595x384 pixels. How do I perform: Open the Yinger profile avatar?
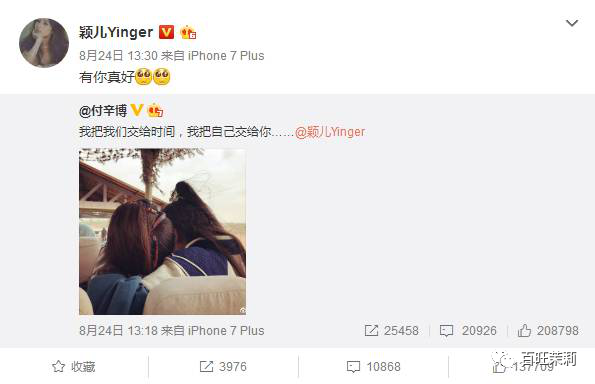[44, 43]
